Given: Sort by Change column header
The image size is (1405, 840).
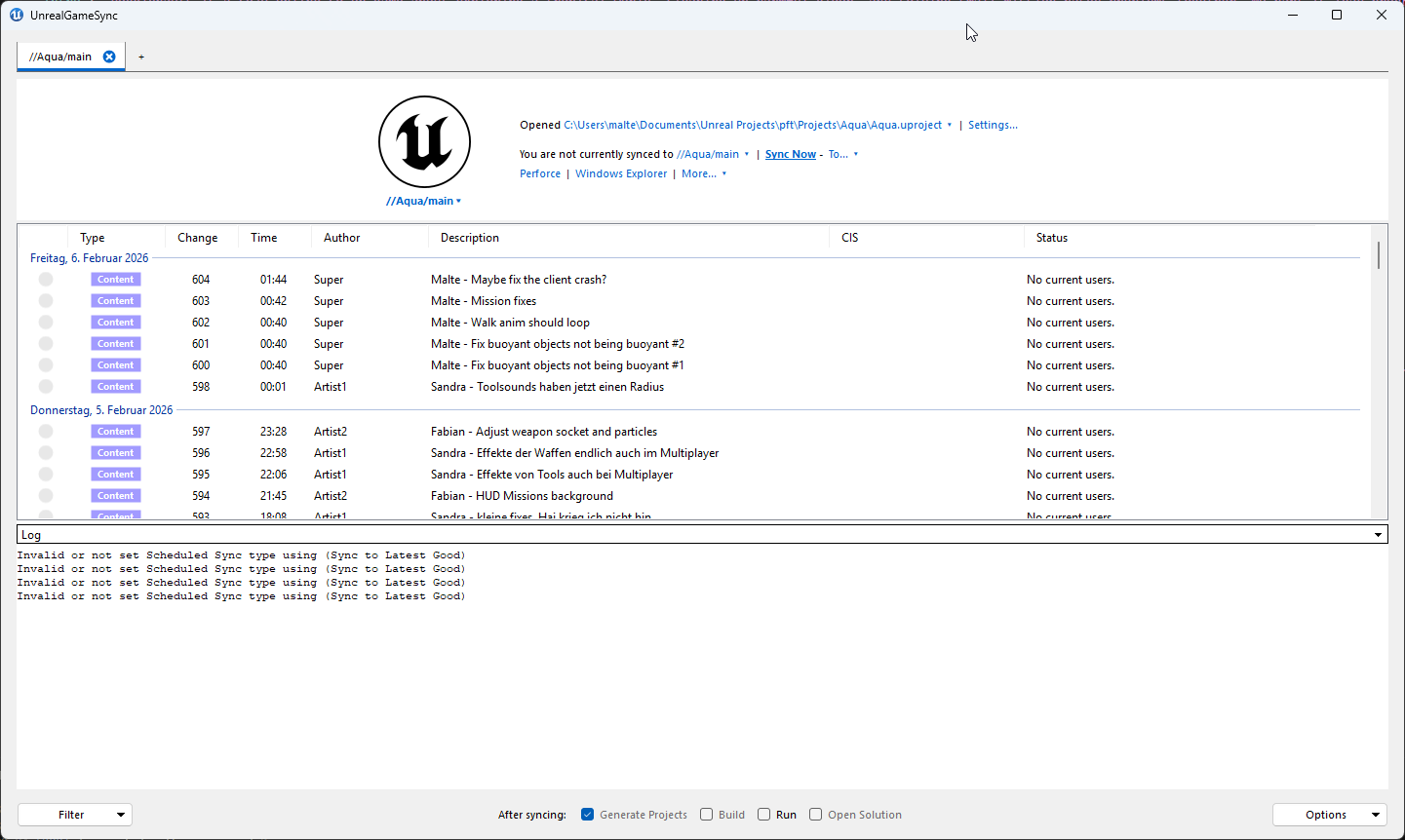Looking at the screenshot, I should tap(202, 238).
